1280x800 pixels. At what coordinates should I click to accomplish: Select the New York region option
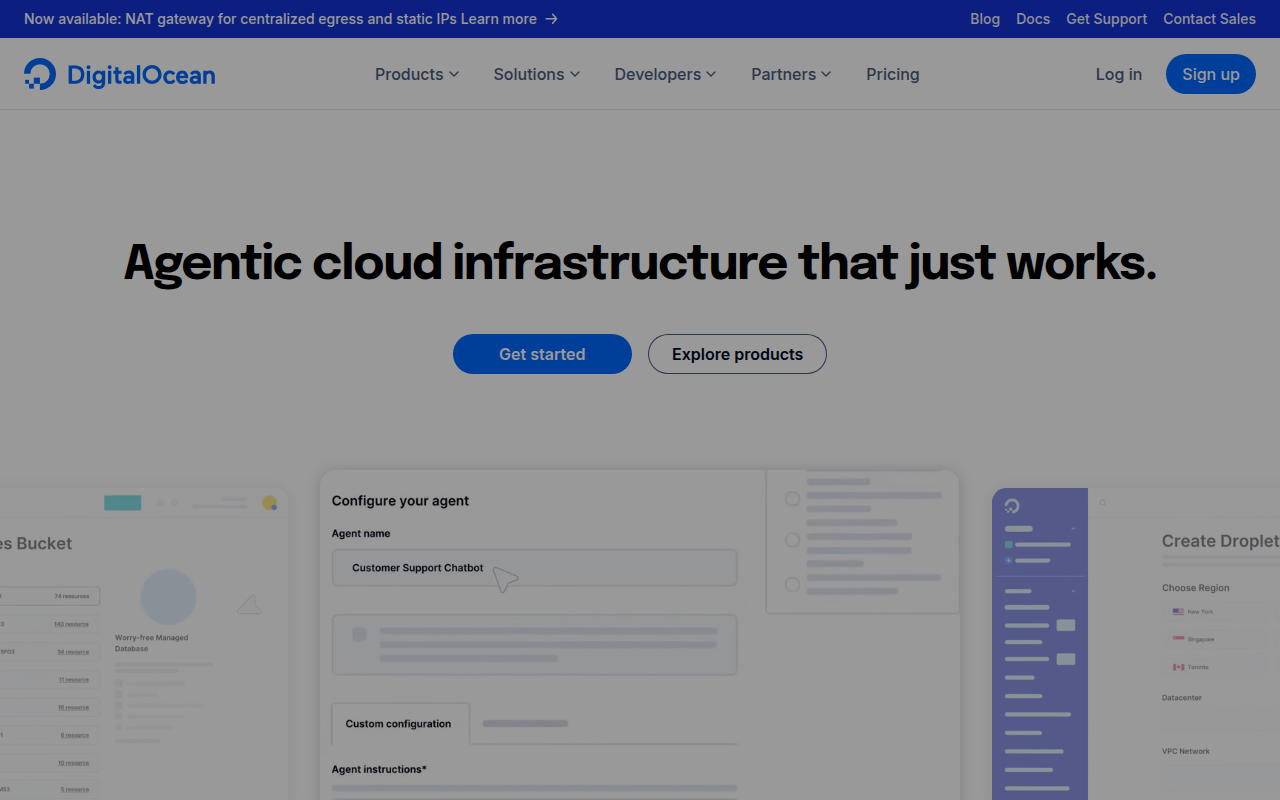click(1200, 611)
